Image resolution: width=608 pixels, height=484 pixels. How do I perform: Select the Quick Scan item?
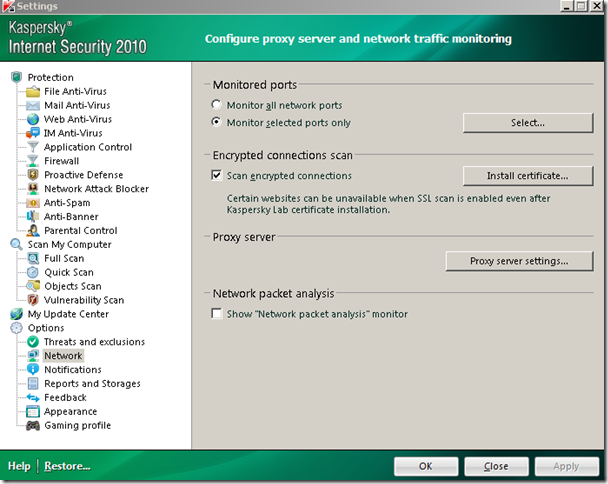coord(69,272)
